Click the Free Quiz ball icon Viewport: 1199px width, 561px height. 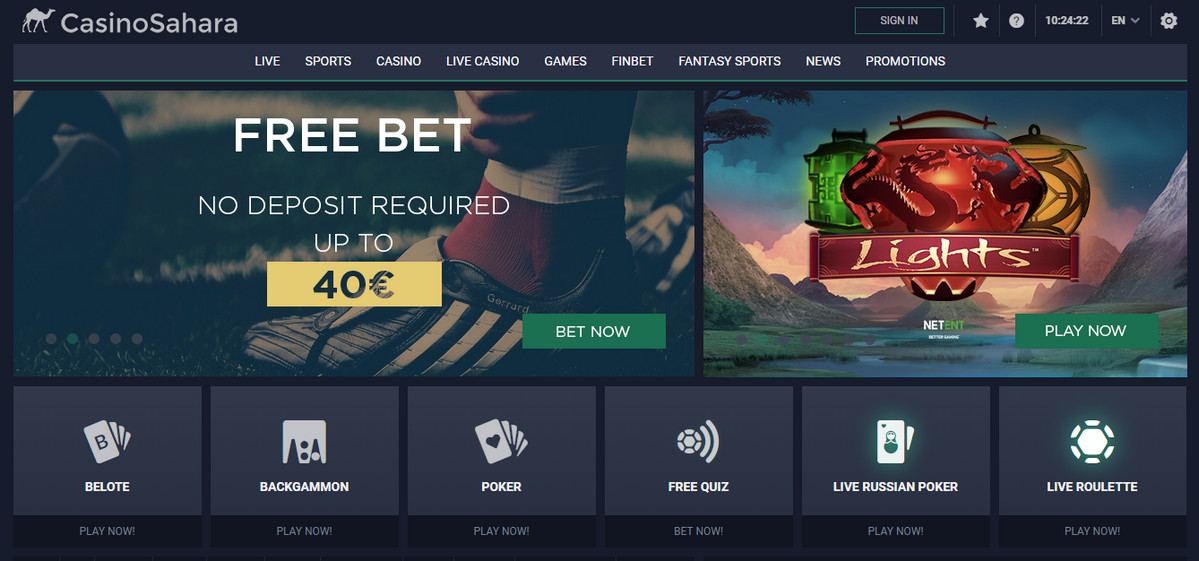tap(698, 441)
